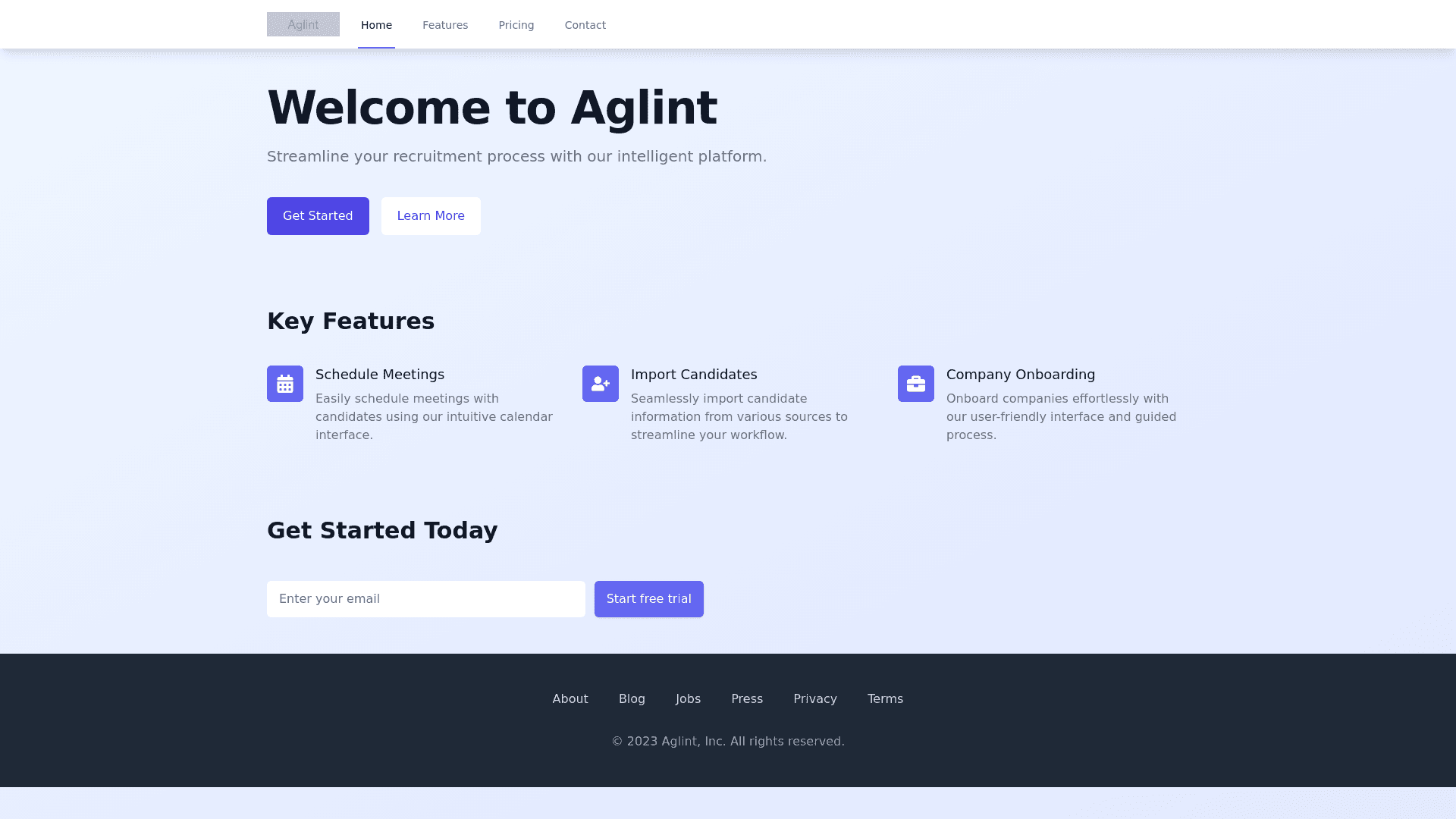Viewport: 1456px width, 819px height.
Task: Click the Press footer link
Action: (747, 699)
